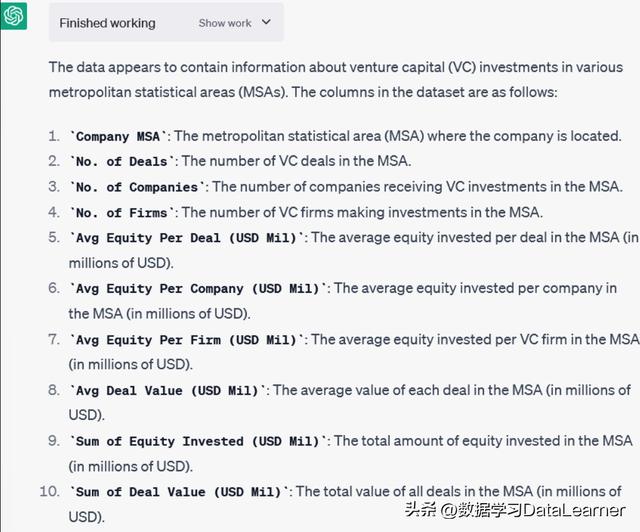The height and width of the screenshot is (532, 640).
Task: Click `Avg Equity Per Company (USD Mil)` label
Action: point(199,288)
